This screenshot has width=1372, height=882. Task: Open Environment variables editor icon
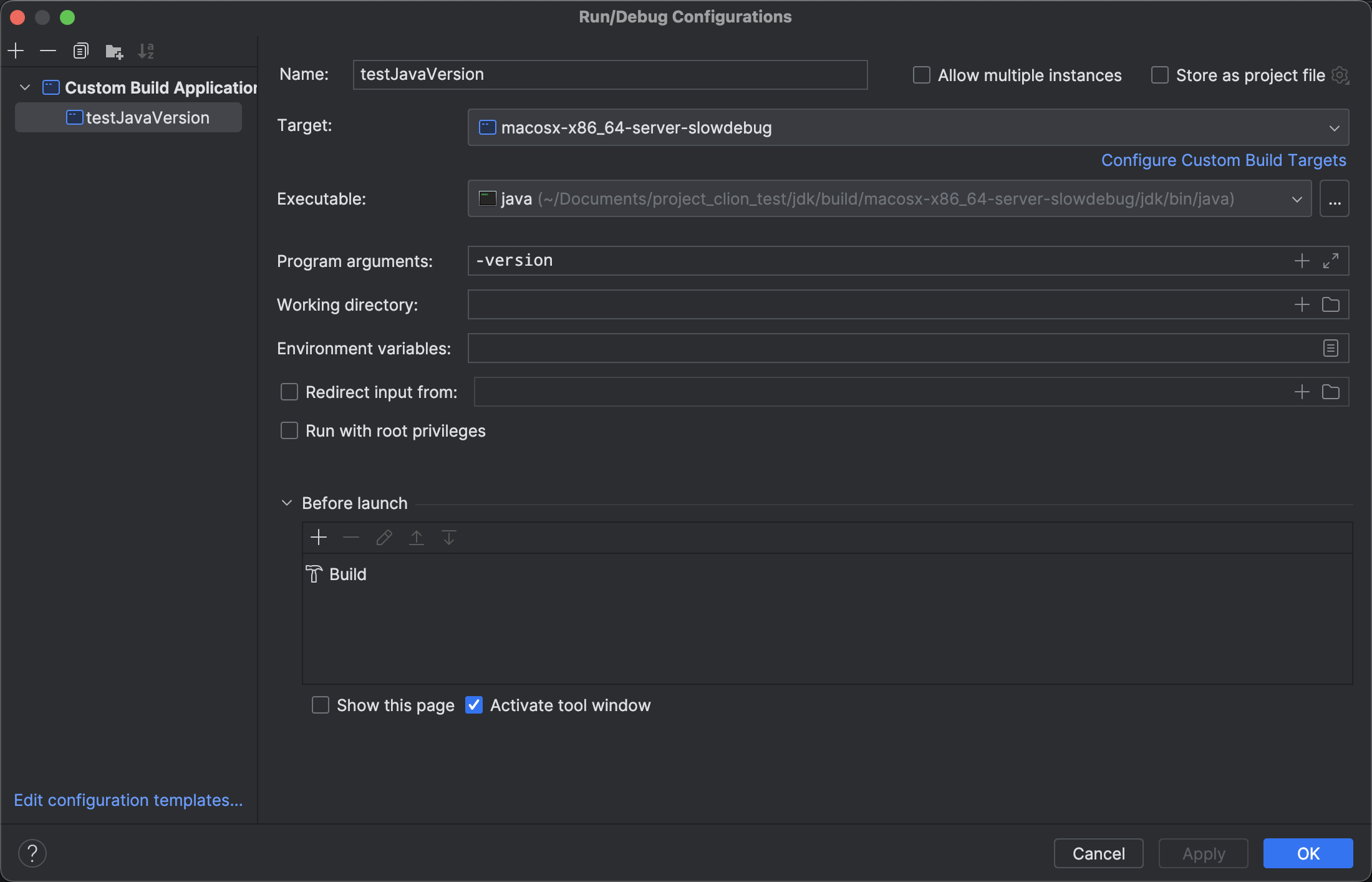pyautogui.click(x=1331, y=348)
